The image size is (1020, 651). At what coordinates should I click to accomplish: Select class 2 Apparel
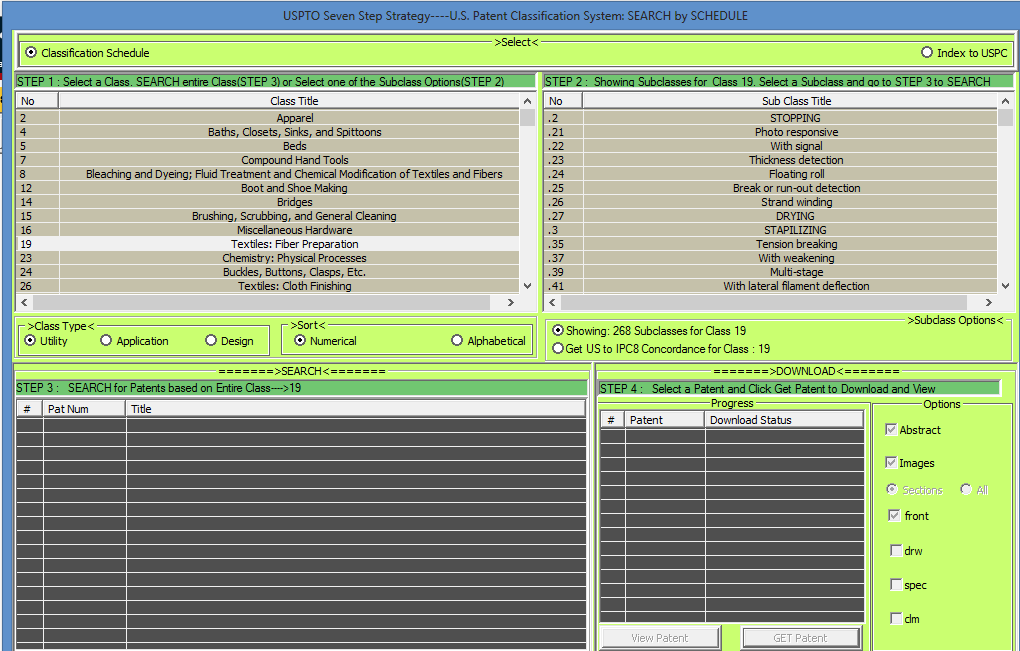coord(268,118)
